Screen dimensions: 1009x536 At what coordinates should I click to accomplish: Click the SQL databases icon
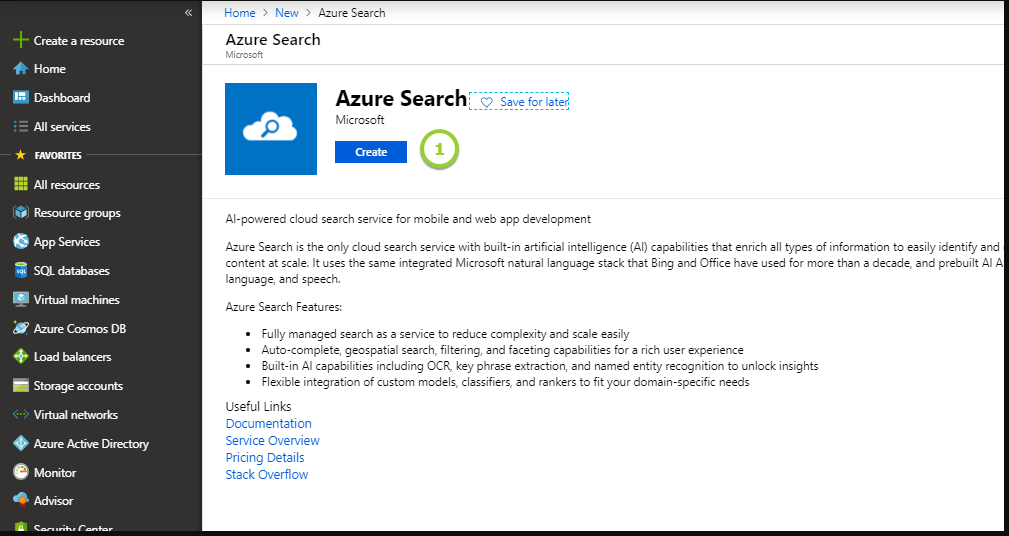[x=20, y=271]
